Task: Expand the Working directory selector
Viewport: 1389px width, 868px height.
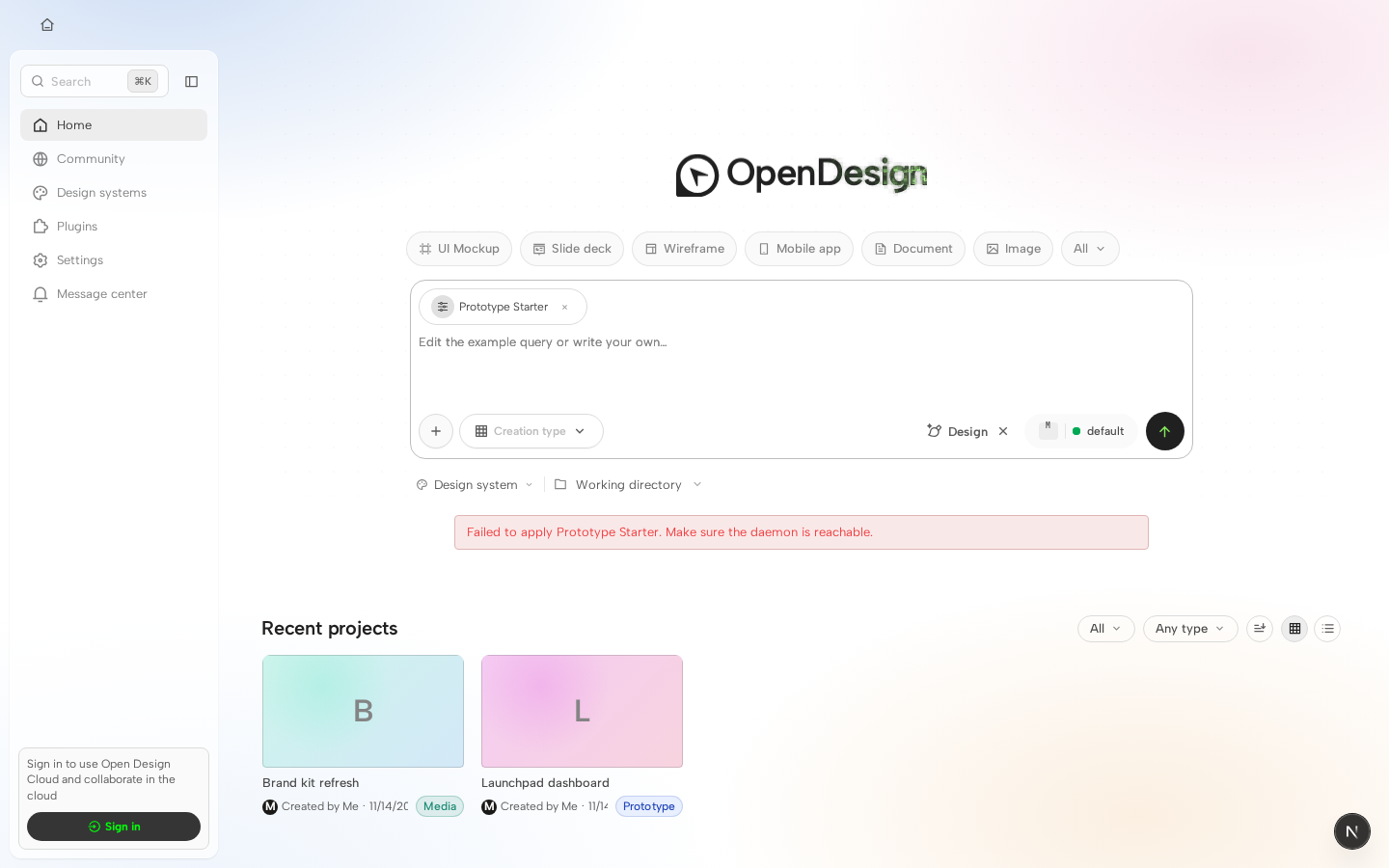Action: click(629, 485)
